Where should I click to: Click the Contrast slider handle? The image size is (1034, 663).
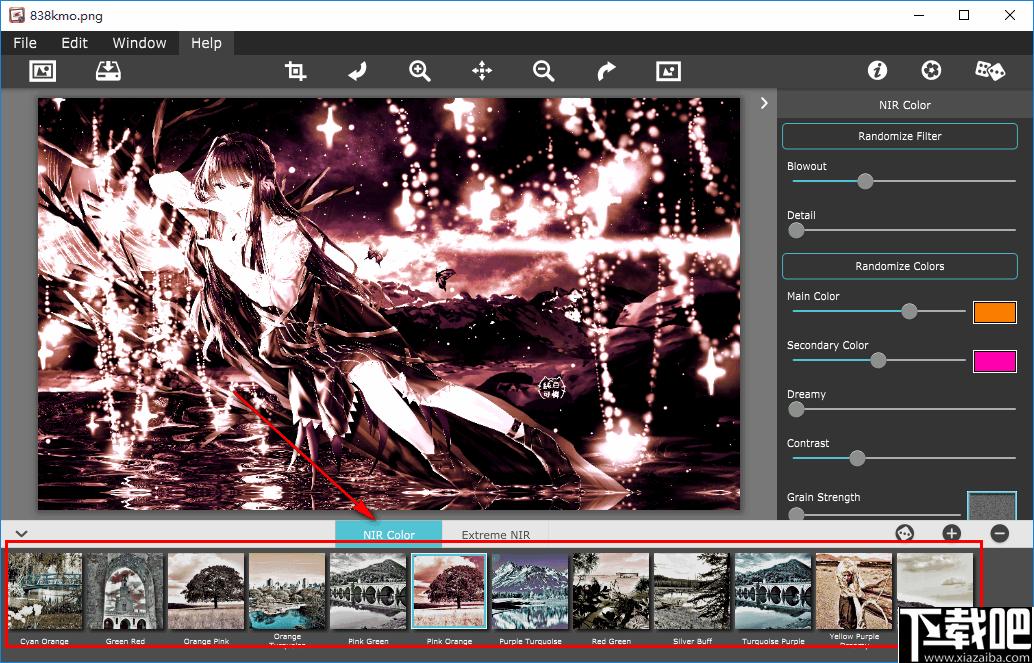(x=857, y=458)
